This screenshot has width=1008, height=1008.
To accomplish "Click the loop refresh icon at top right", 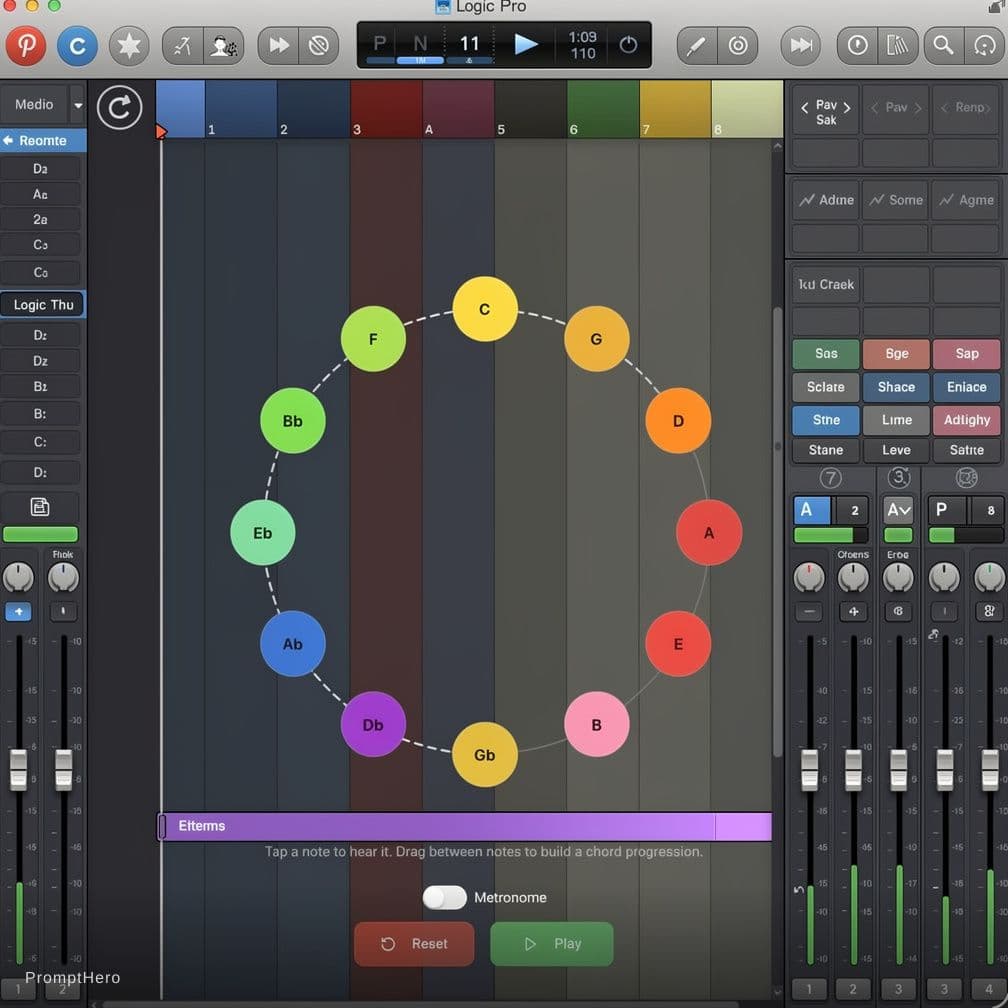I will (x=984, y=45).
